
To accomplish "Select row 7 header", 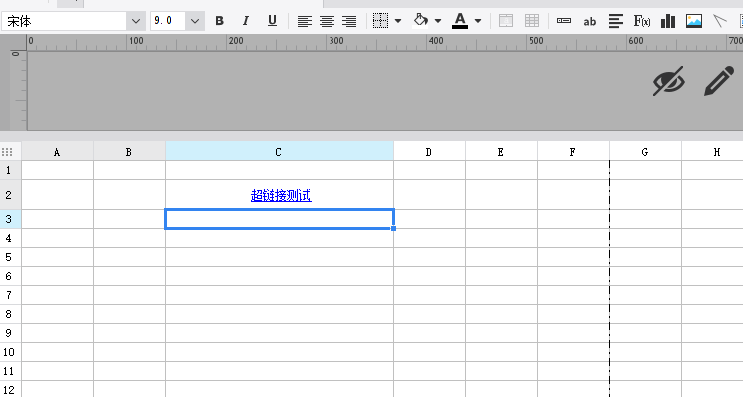I will coord(10,295).
